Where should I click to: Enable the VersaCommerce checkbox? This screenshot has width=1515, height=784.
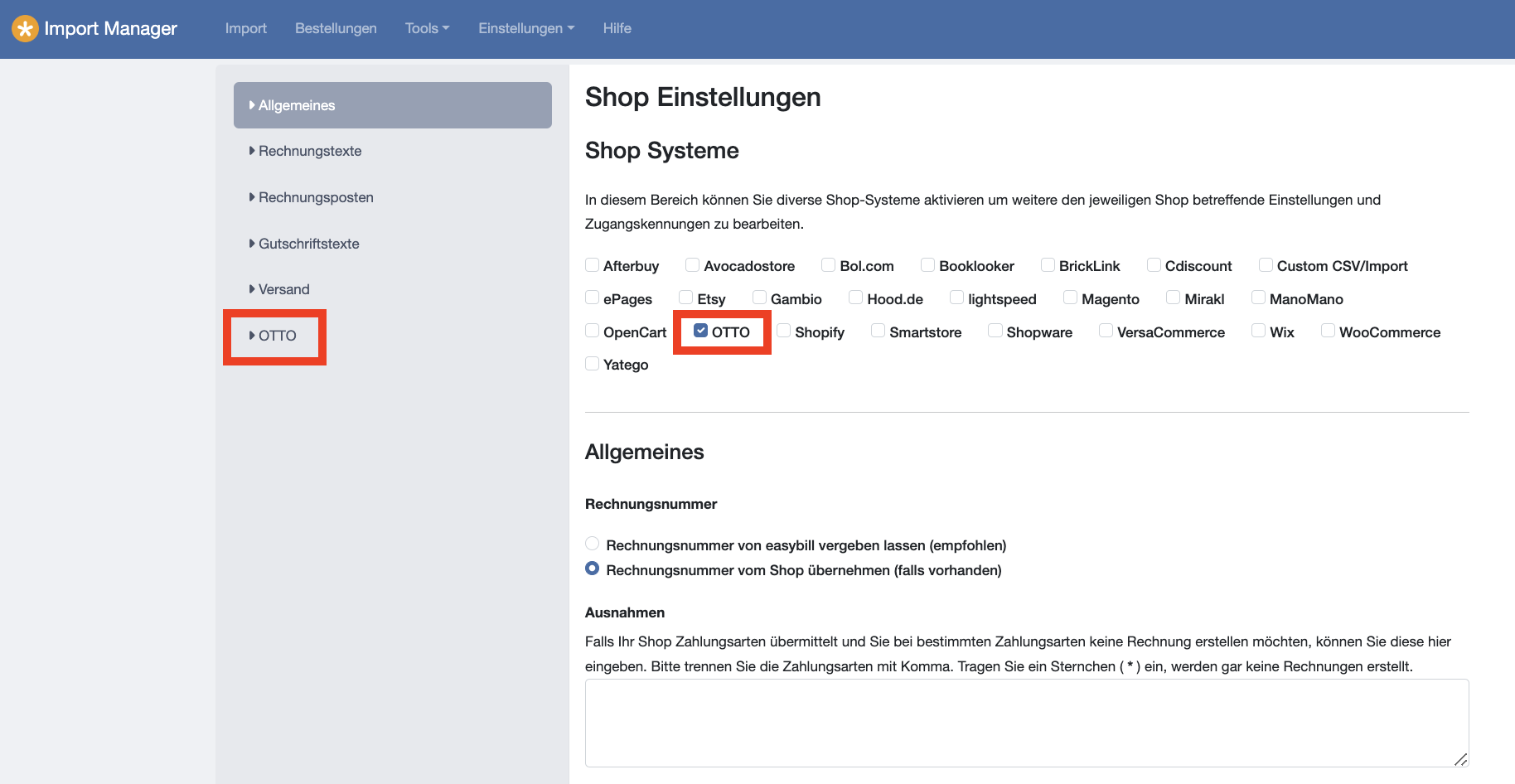click(x=1106, y=331)
